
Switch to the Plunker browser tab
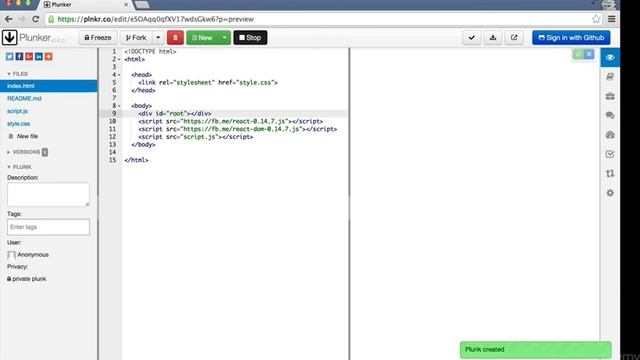85,4
